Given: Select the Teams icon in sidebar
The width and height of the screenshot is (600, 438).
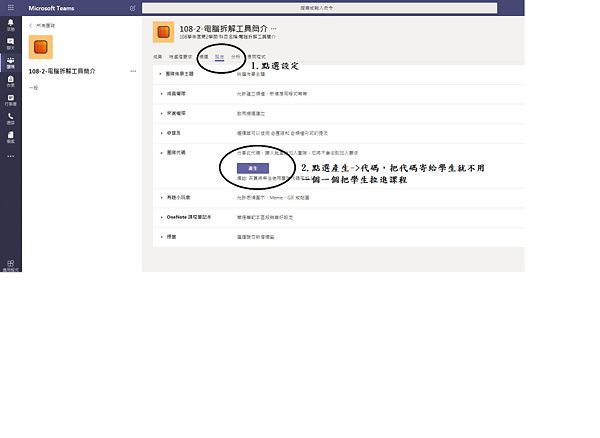Looking at the screenshot, I should tap(10, 61).
